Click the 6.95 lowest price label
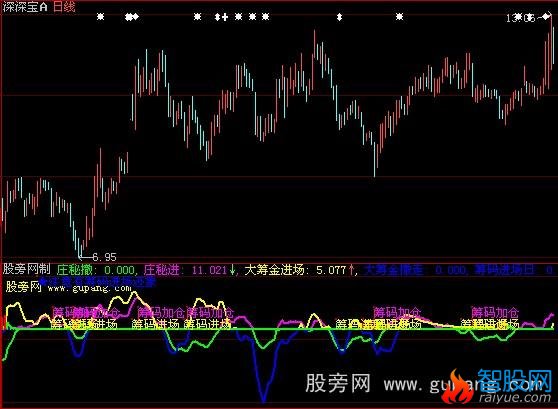The height and width of the screenshot is (409, 558). [104, 257]
